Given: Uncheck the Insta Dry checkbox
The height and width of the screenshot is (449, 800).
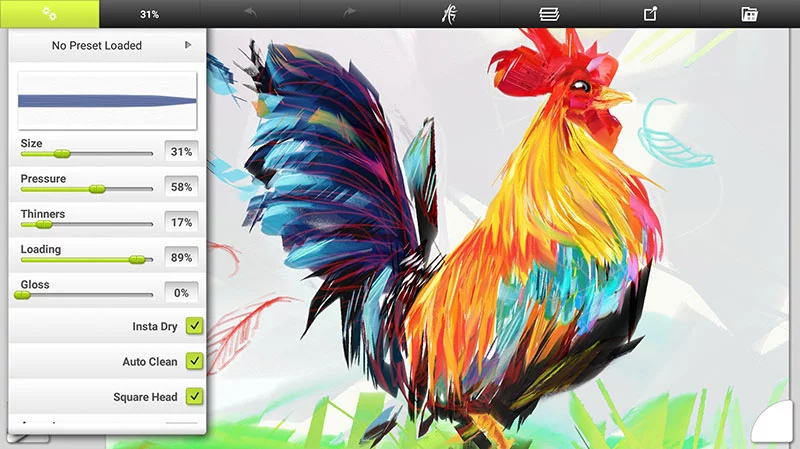Looking at the screenshot, I should click(x=194, y=326).
